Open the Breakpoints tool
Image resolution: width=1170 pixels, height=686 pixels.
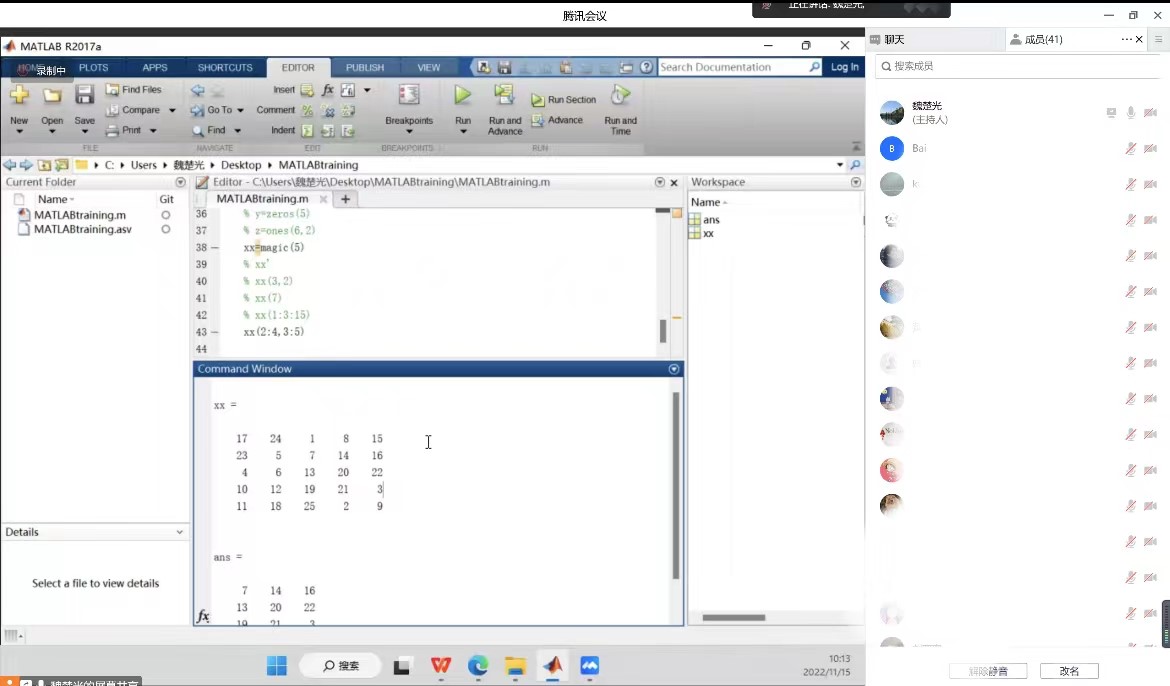pos(408,96)
